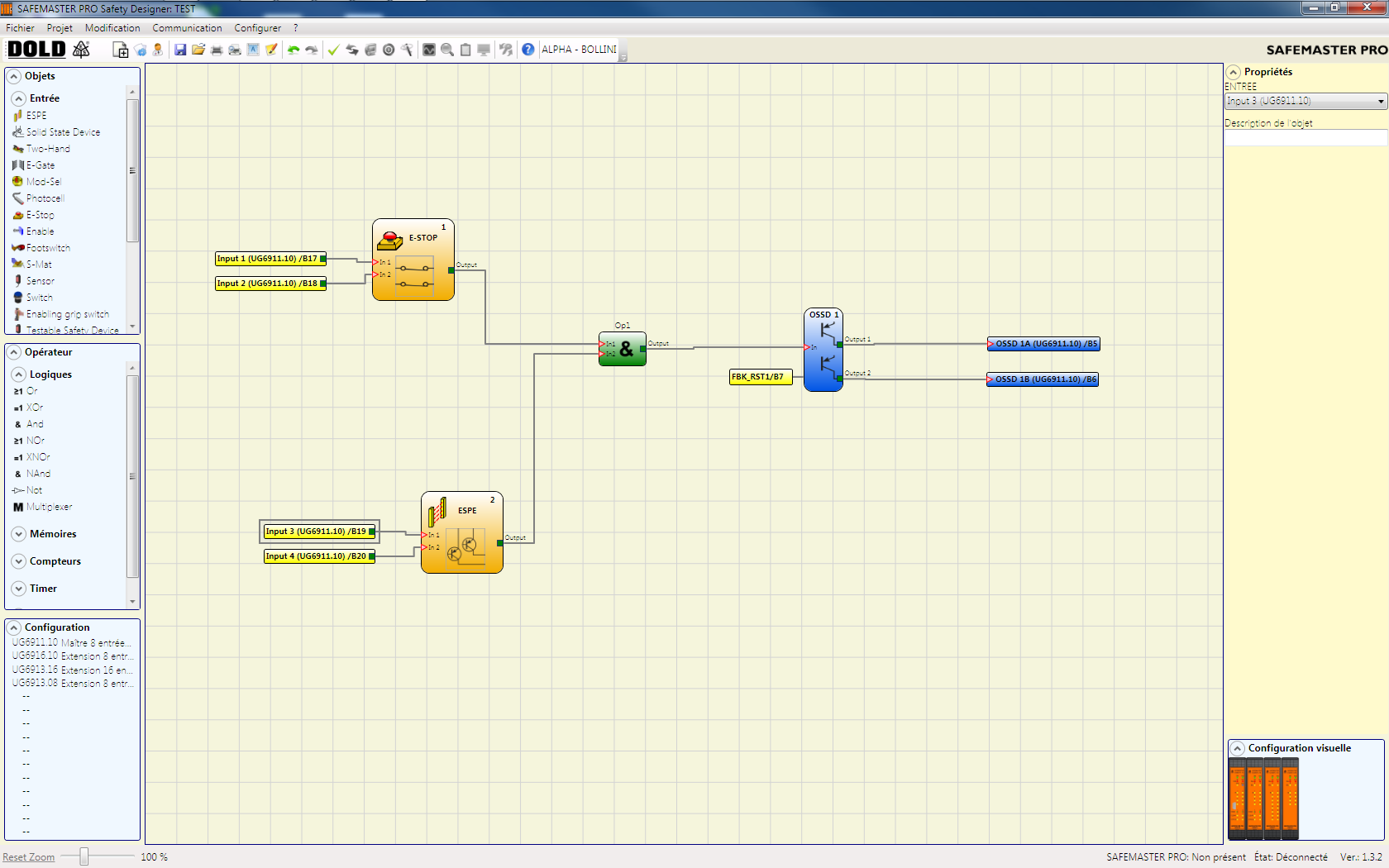Viewport: 1389px width, 868px height.
Task: Select the E-STOP function block
Action: point(413,260)
